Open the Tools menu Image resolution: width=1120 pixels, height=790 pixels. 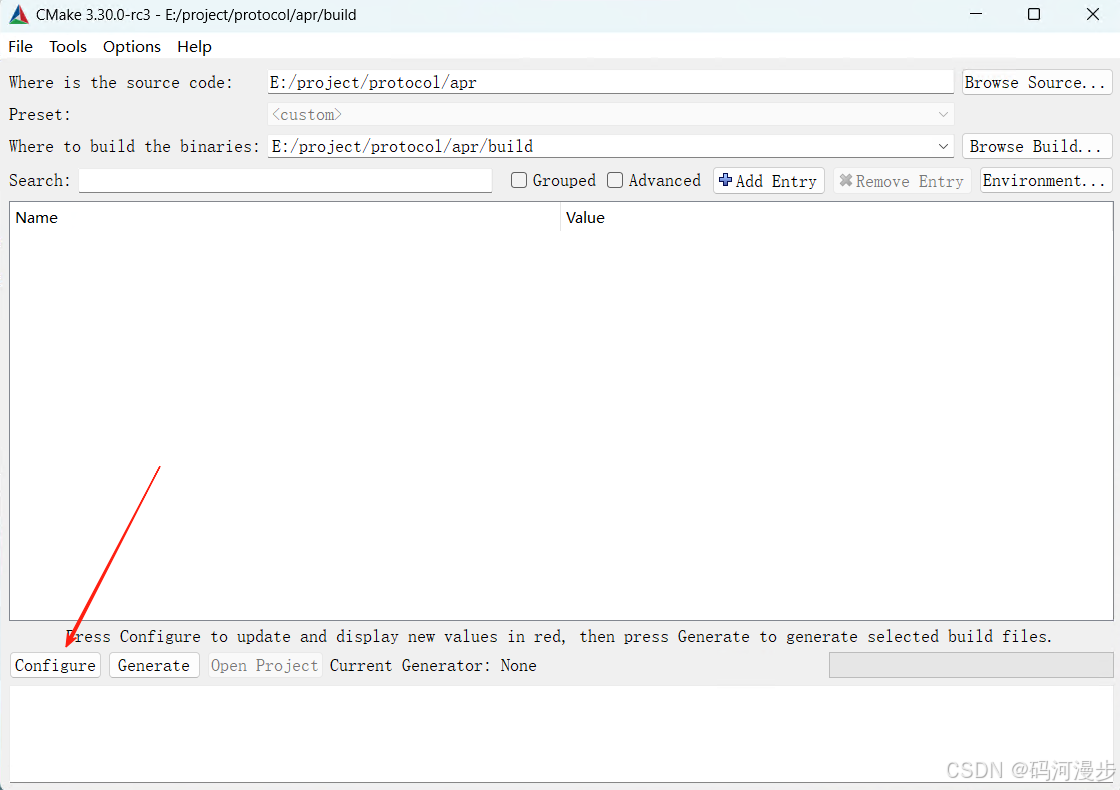(68, 46)
